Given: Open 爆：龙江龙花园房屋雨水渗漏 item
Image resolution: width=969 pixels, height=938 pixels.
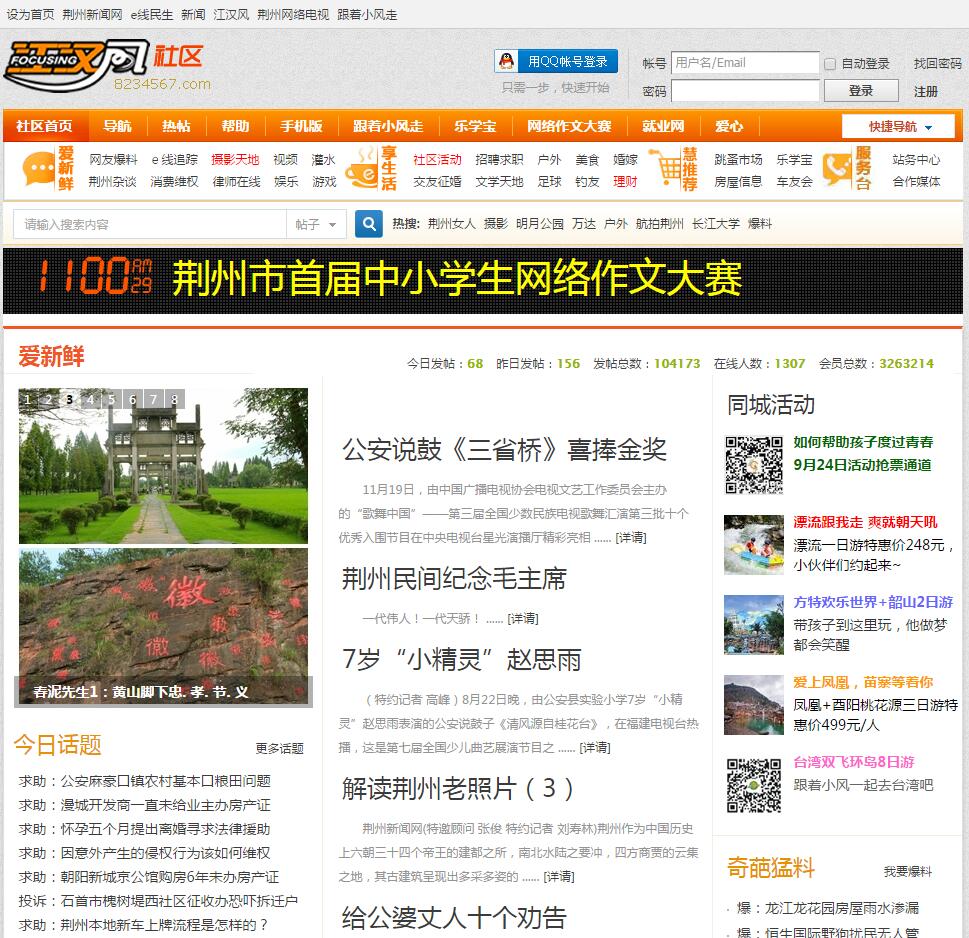Looking at the screenshot, I should tap(828, 908).
